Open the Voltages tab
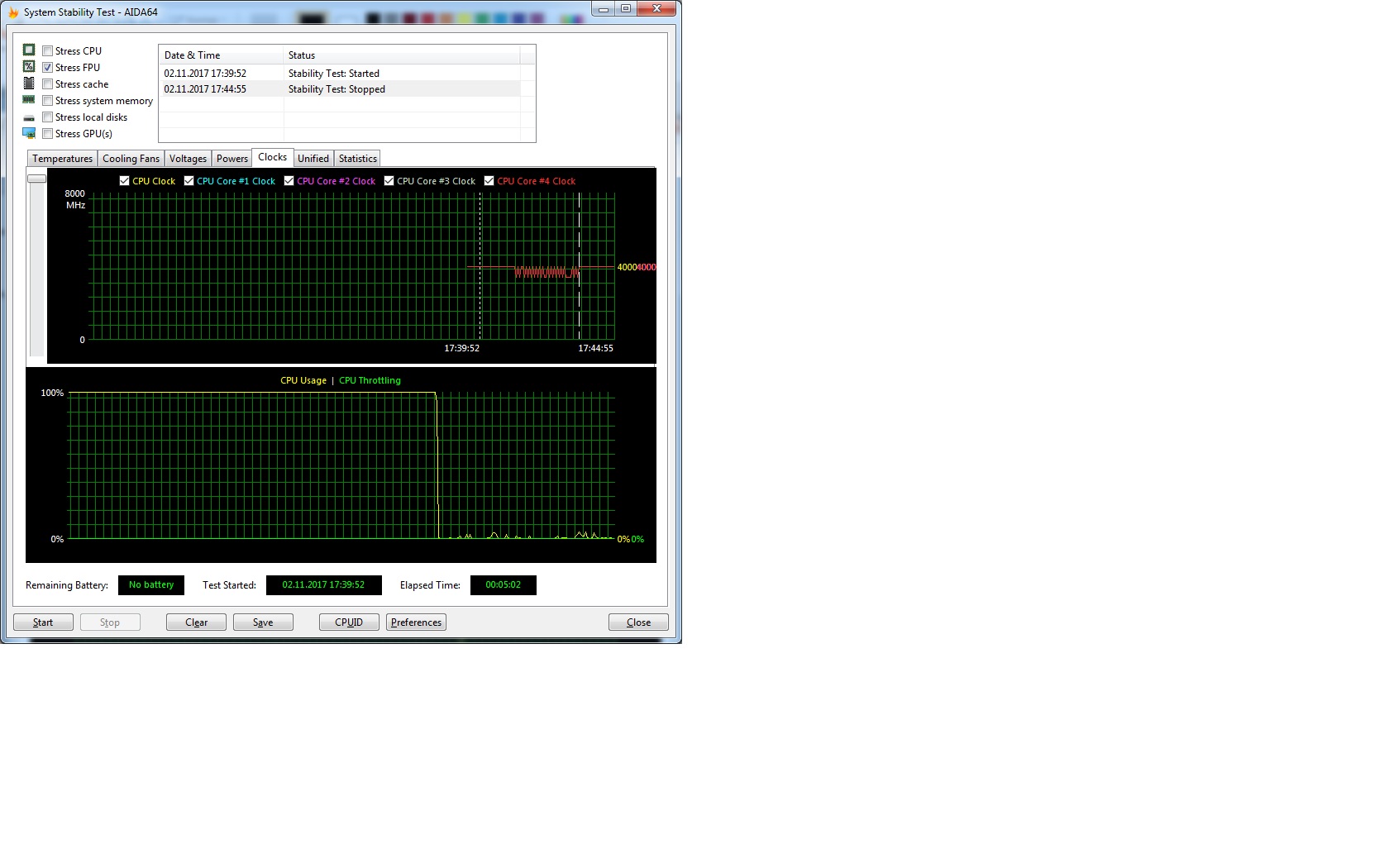Image resolution: width=1389 pixels, height=868 pixels. [x=188, y=159]
